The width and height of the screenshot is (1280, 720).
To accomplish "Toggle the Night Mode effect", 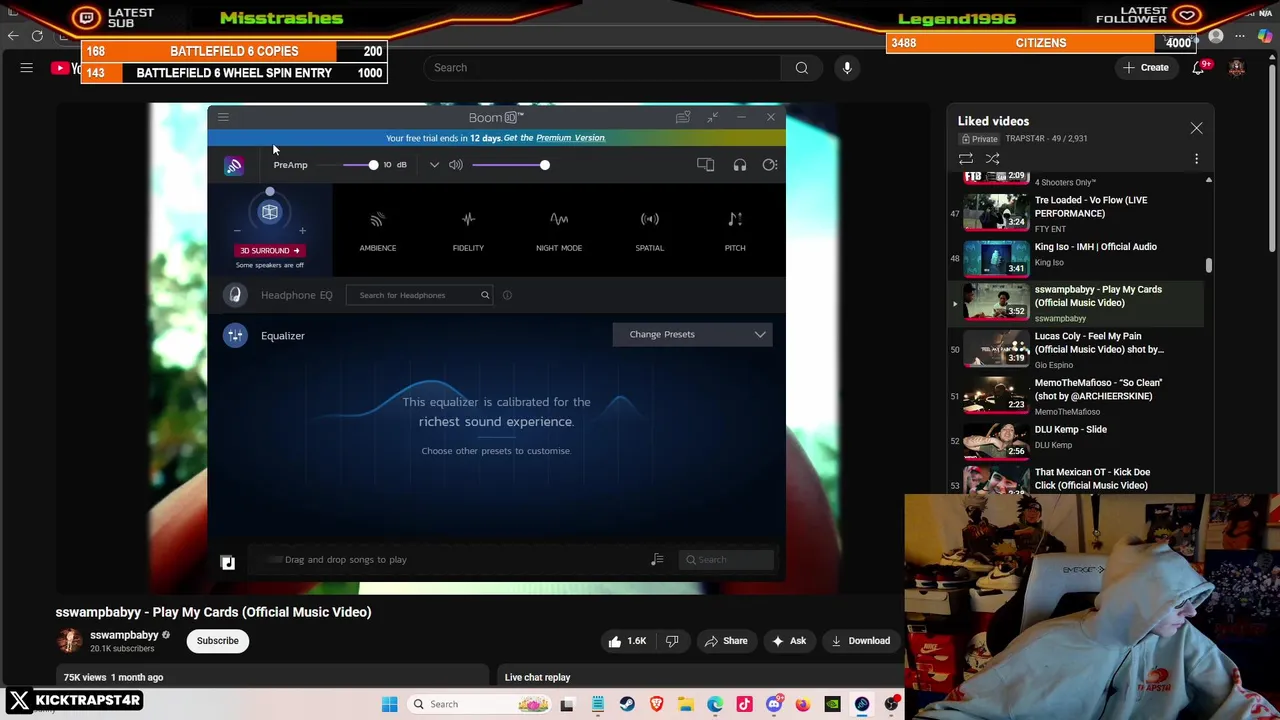I will coord(559,230).
